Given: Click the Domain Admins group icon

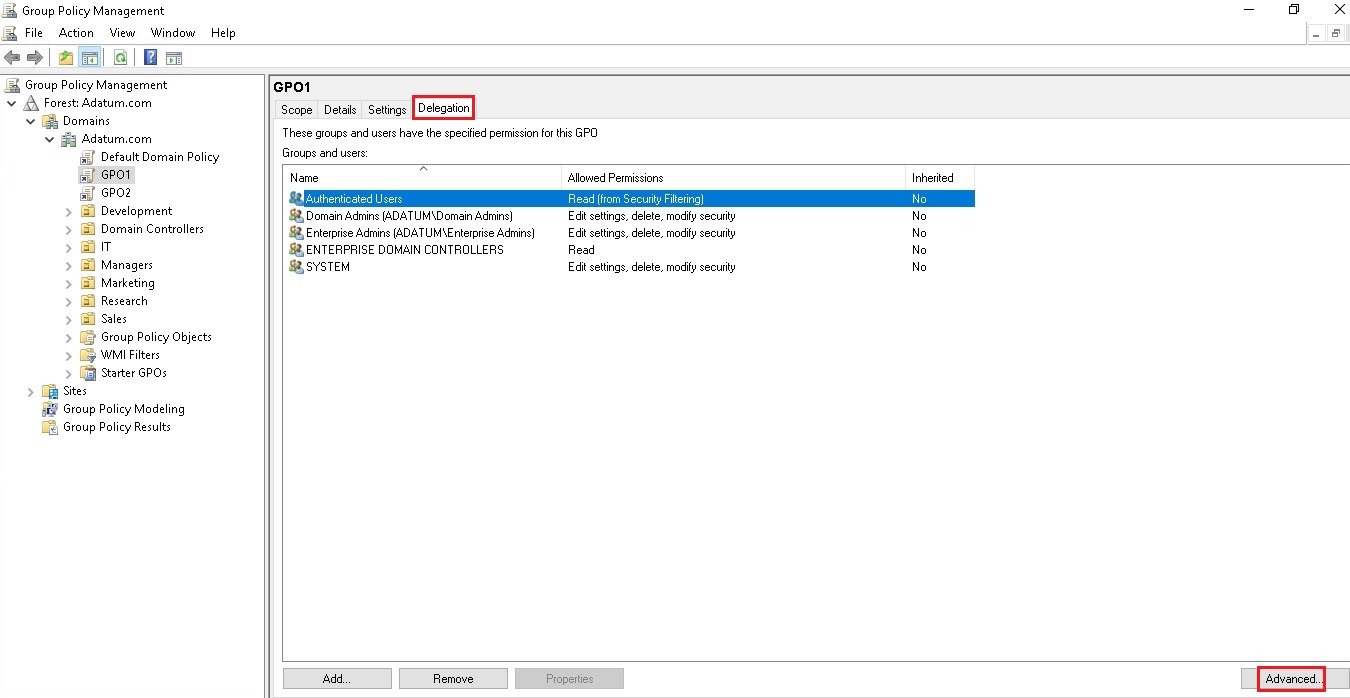Looking at the screenshot, I should pyautogui.click(x=296, y=216).
